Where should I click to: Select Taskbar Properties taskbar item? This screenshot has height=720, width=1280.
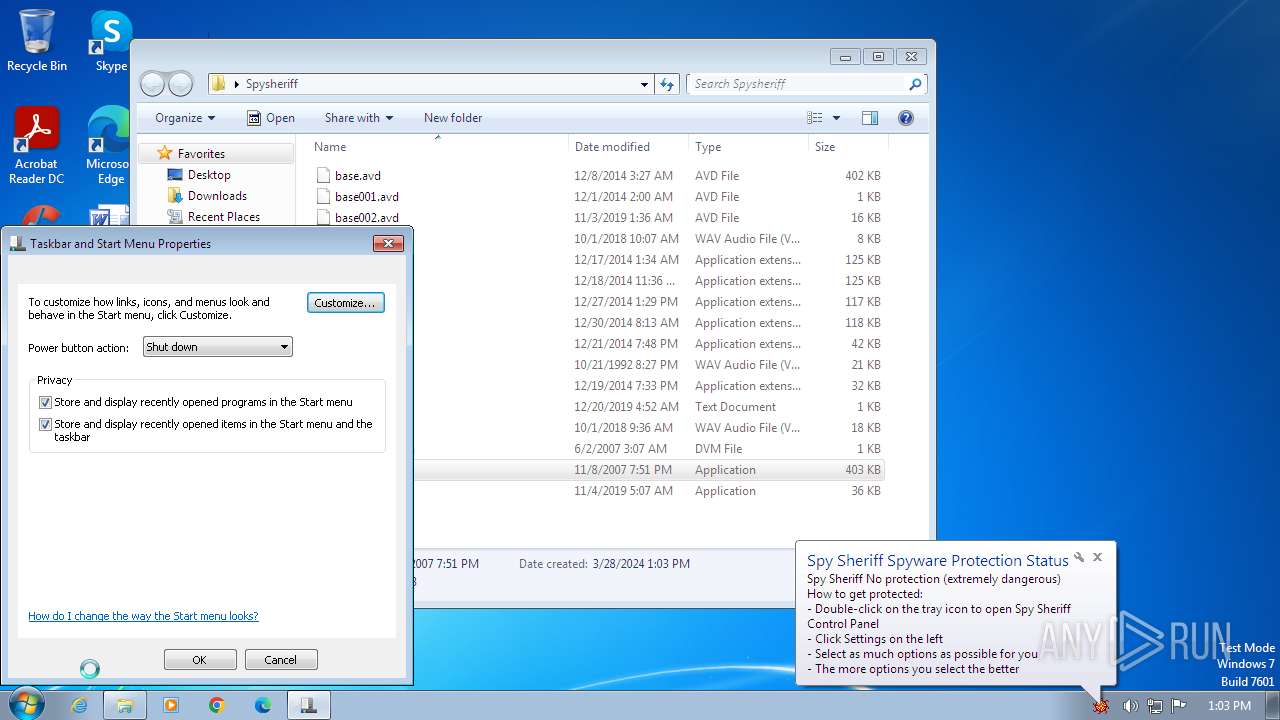309,705
